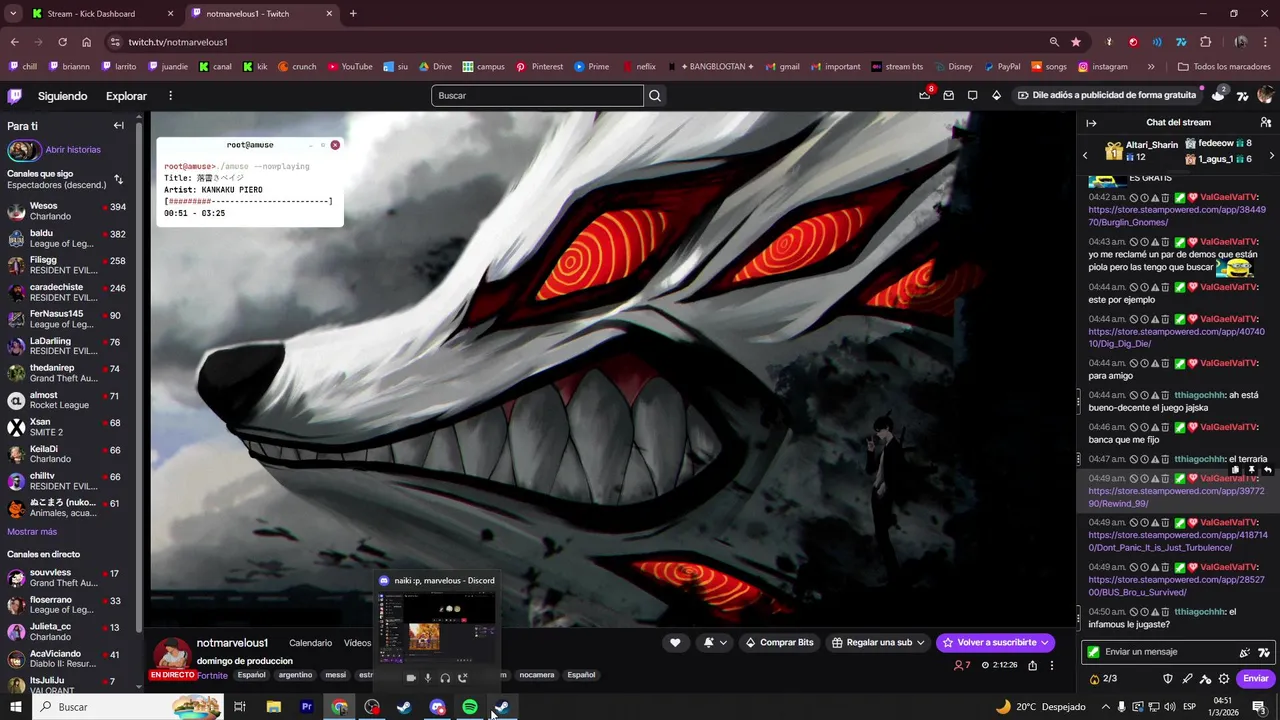Click the argentino stream tag

pyautogui.click(x=295, y=675)
